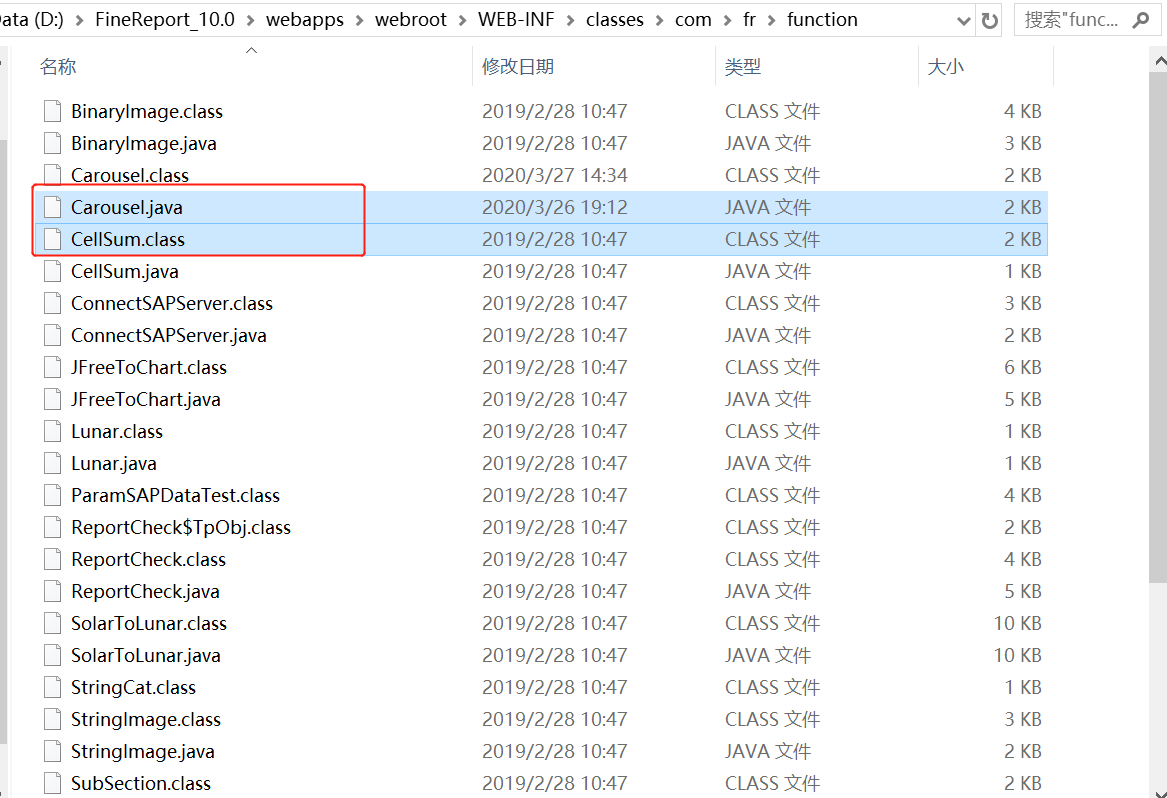The width and height of the screenshot is (1167, 798).
Task: Select the ReportCheck$TpObj.class file name
Action: (181, 527)
